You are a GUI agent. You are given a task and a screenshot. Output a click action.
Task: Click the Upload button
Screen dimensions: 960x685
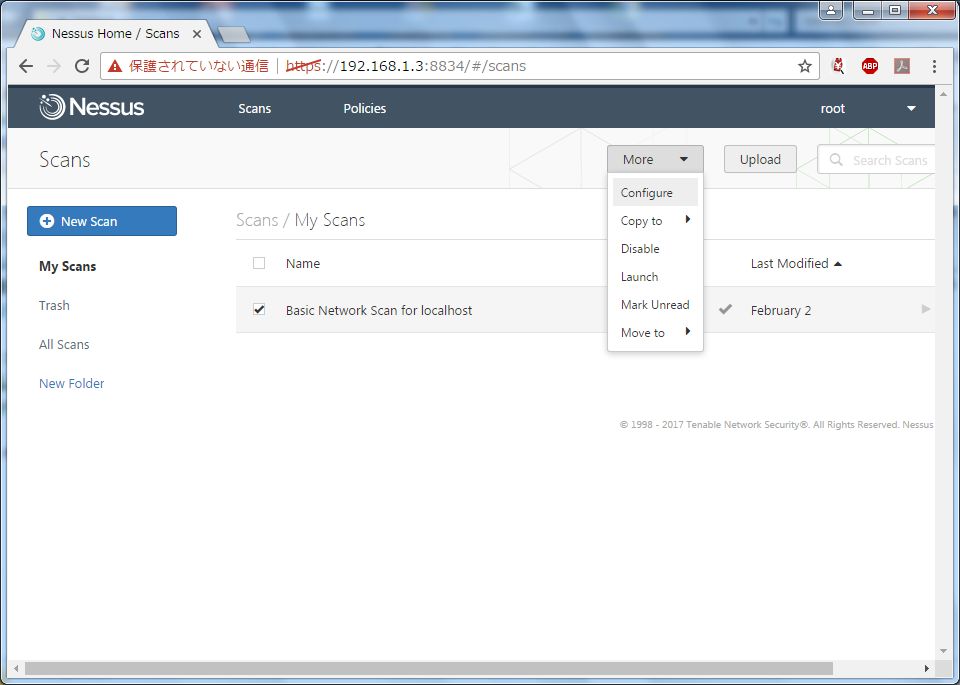[760, 159]
